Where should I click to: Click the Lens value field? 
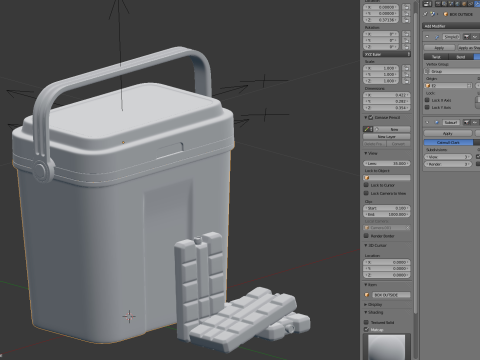[x=387, y=164]
